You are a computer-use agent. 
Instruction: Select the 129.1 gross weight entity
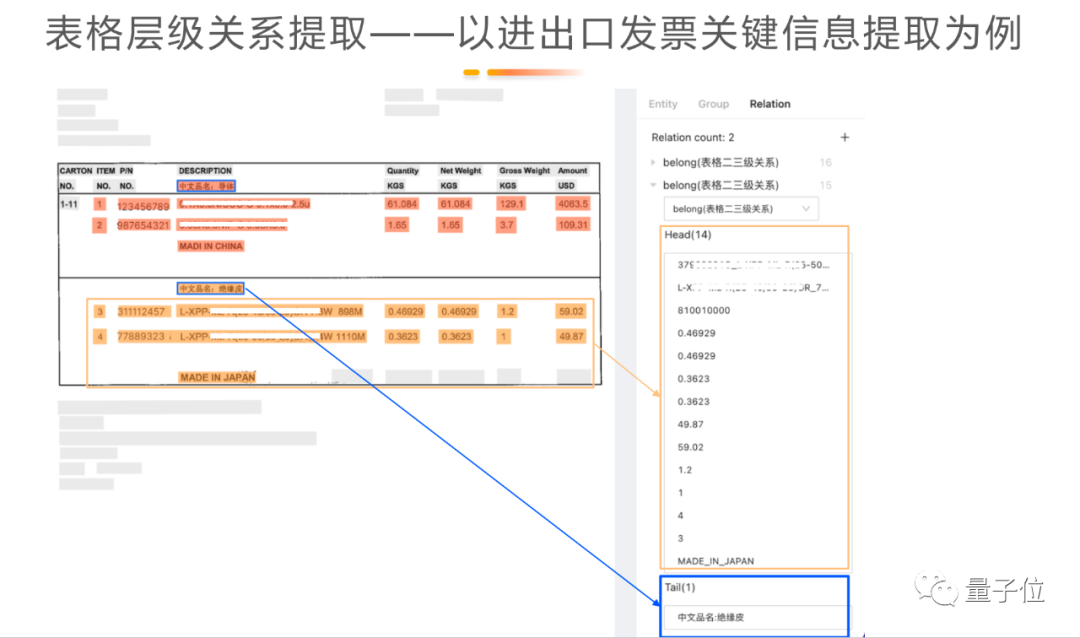click(x=512, y=204)
